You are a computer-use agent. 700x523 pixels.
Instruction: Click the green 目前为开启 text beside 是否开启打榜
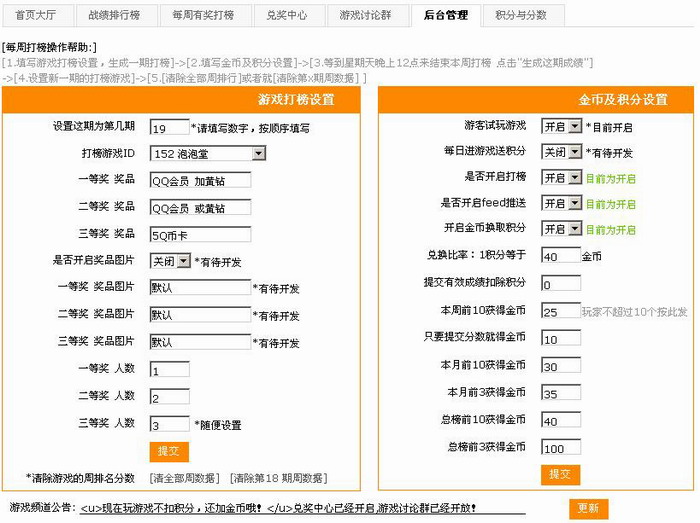[x=611, y=179]
